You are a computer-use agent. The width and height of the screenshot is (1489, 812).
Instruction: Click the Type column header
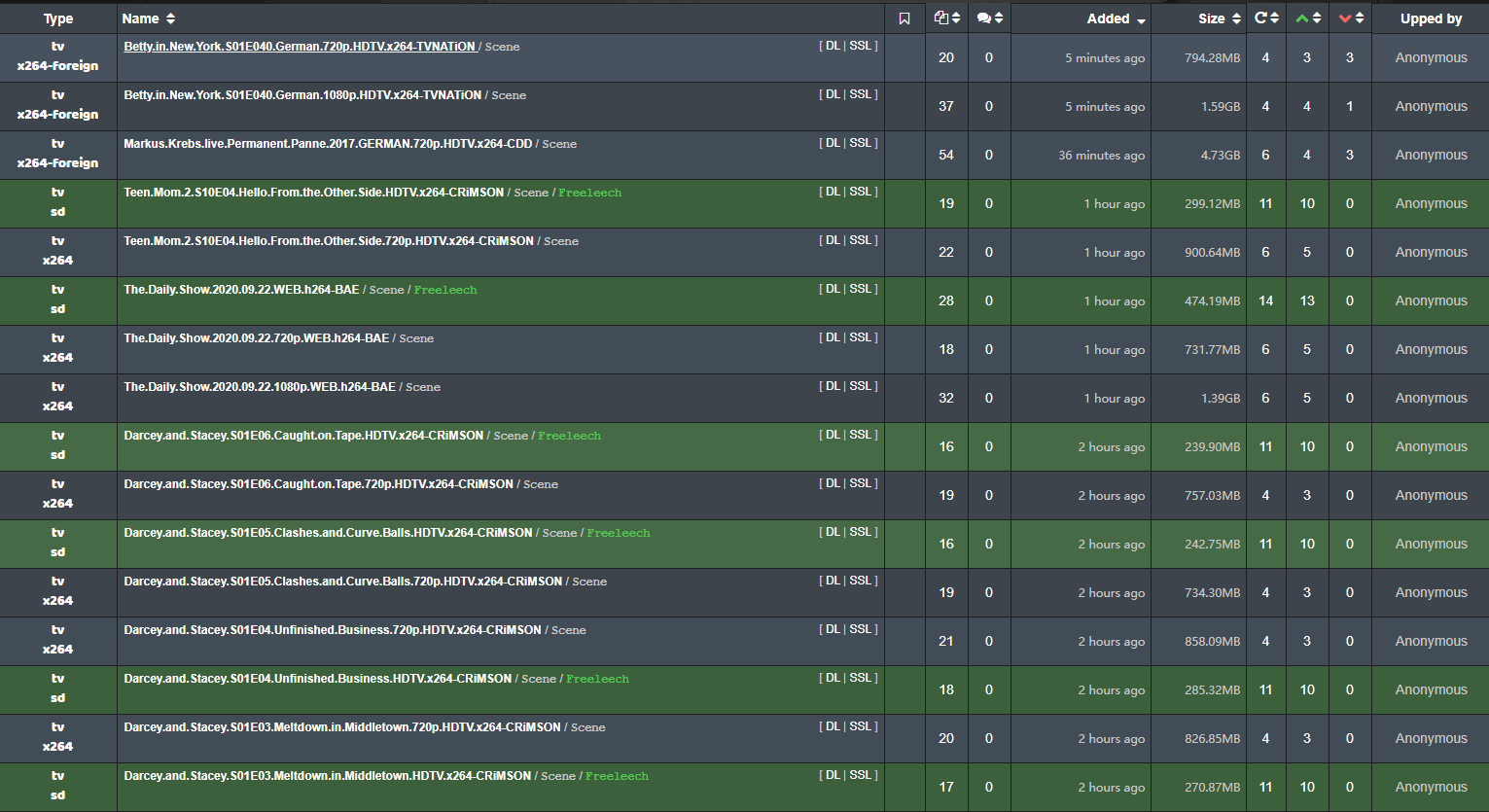coord(58,18)
